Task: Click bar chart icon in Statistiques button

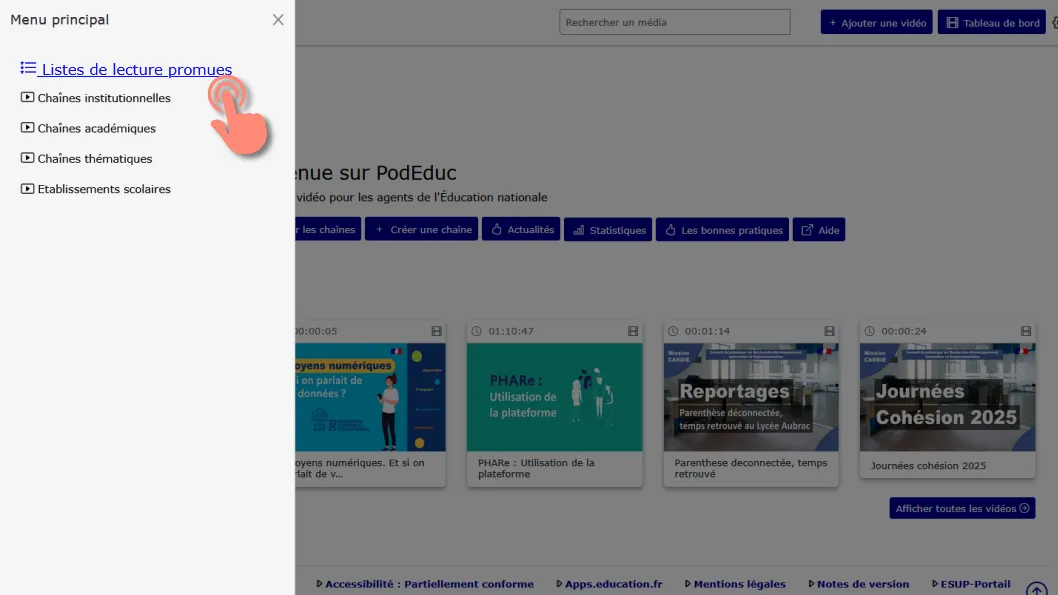Action: click(579, 230)
